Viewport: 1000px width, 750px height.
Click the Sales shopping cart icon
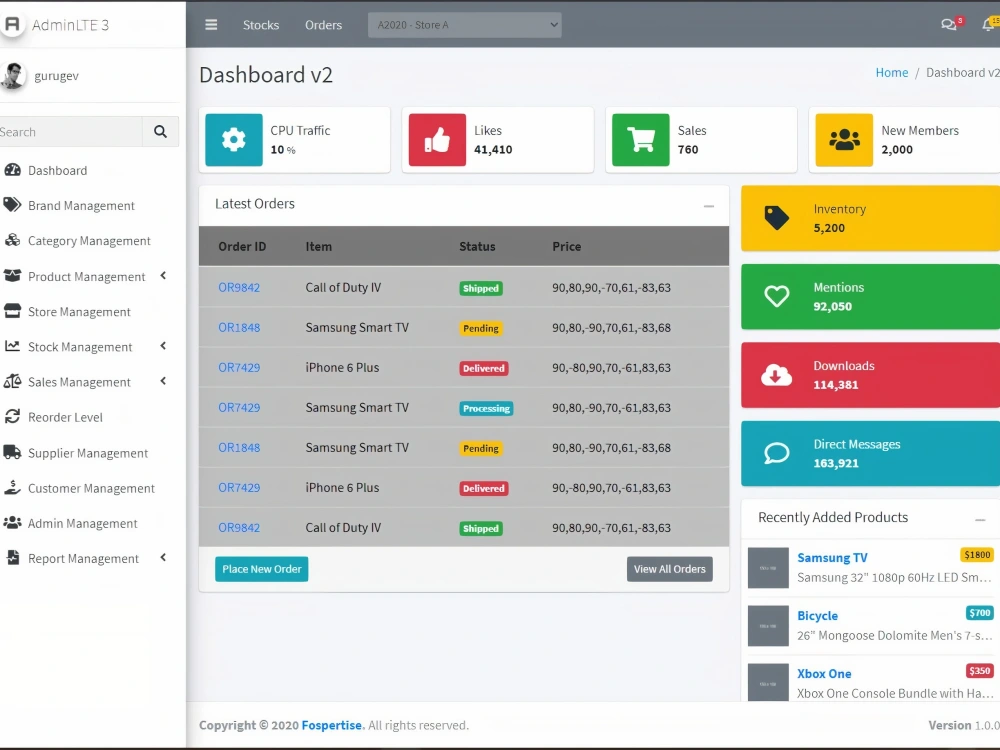(x=639, y=140)
